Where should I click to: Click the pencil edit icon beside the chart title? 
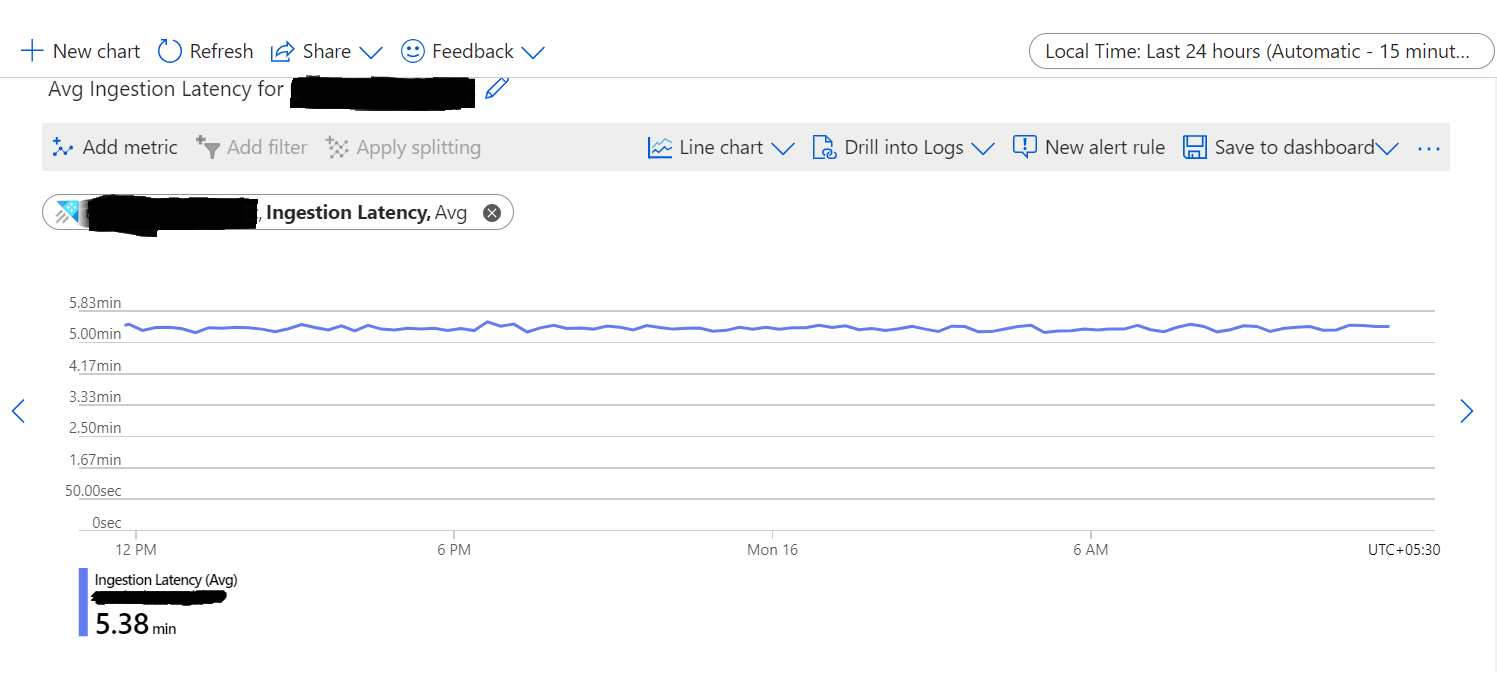tap(497, 88)
